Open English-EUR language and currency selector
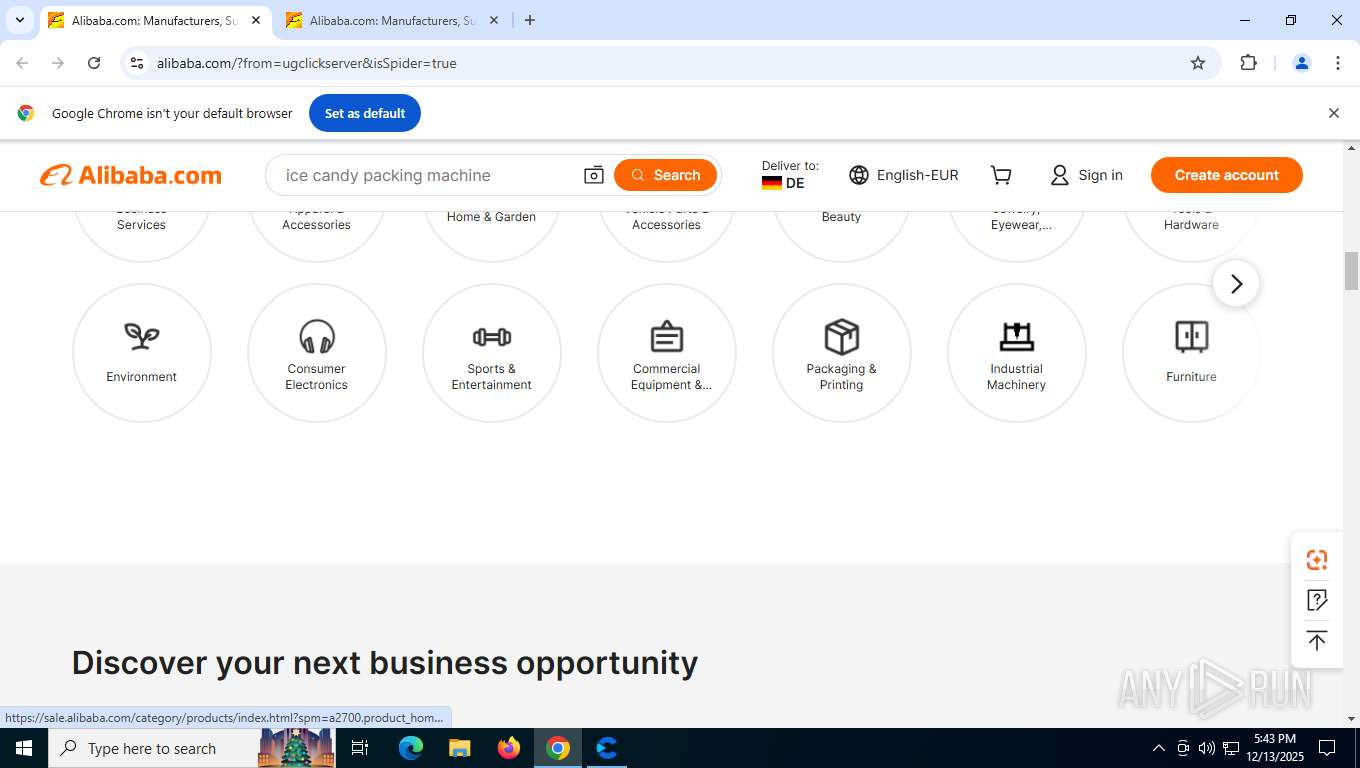The width and height of the screenshot is (1360, 768). (x=904, y=175)
